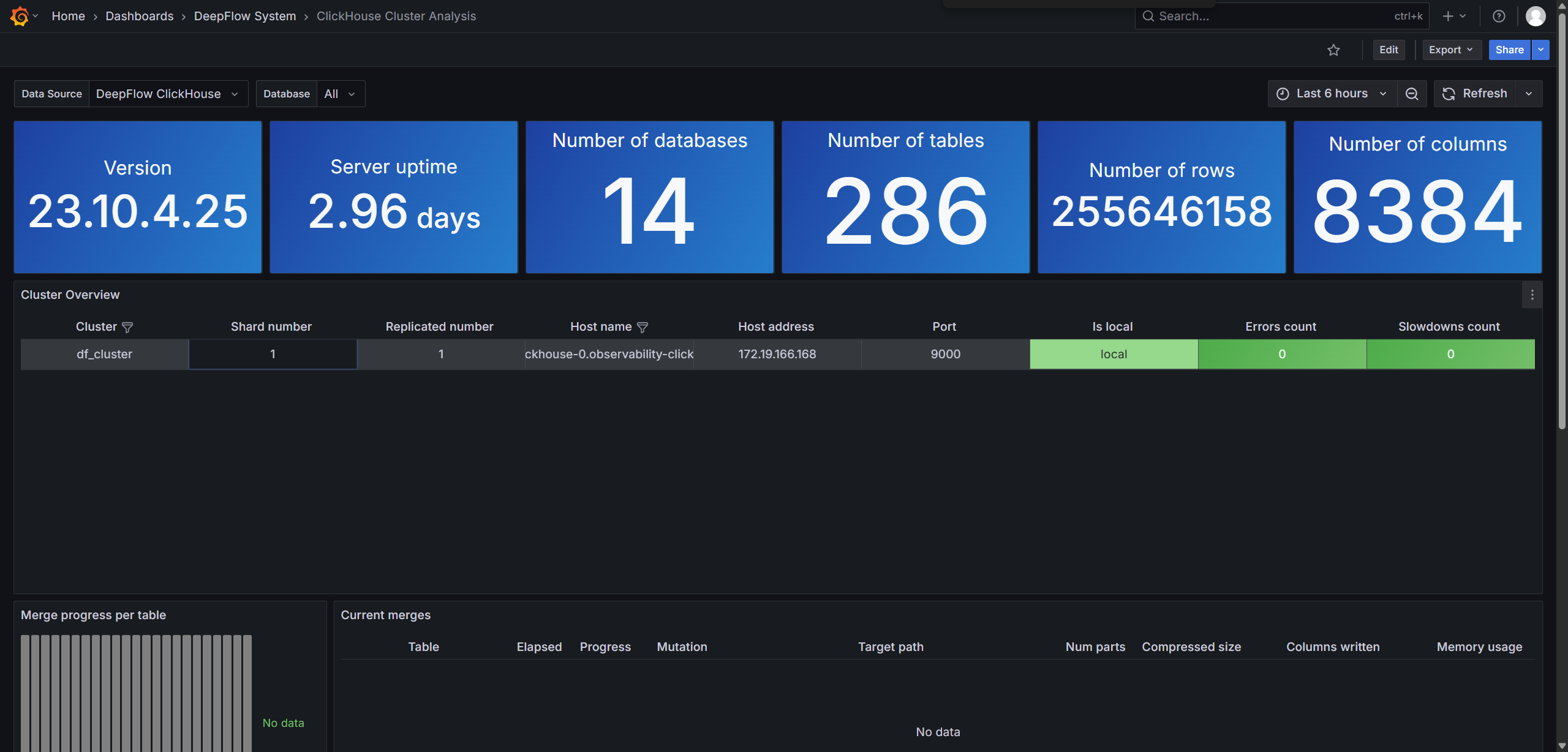Click the Refresh button
Screen dimensions: 1568x752
point(1475,94)
